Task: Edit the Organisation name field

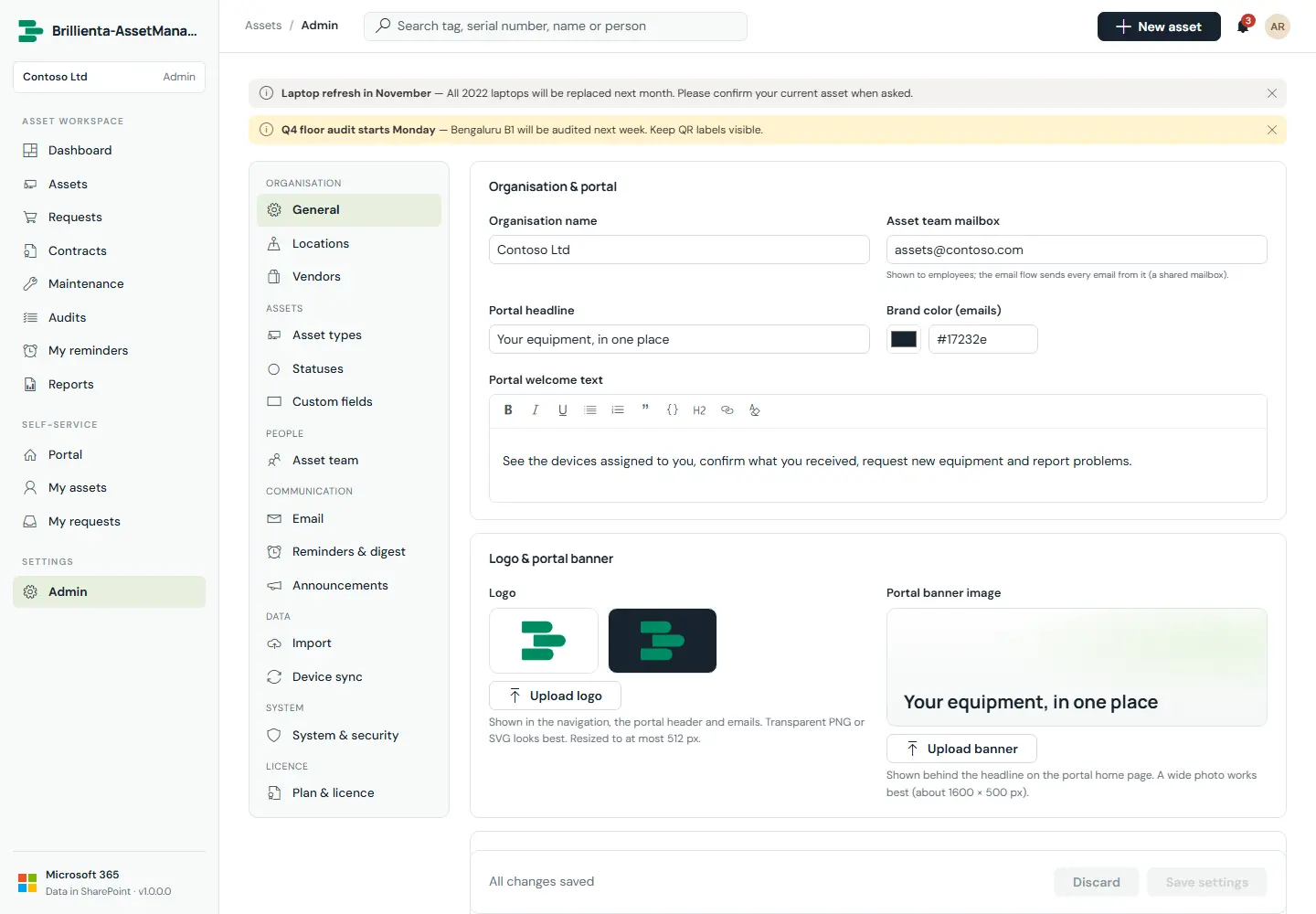Action: 679,250
